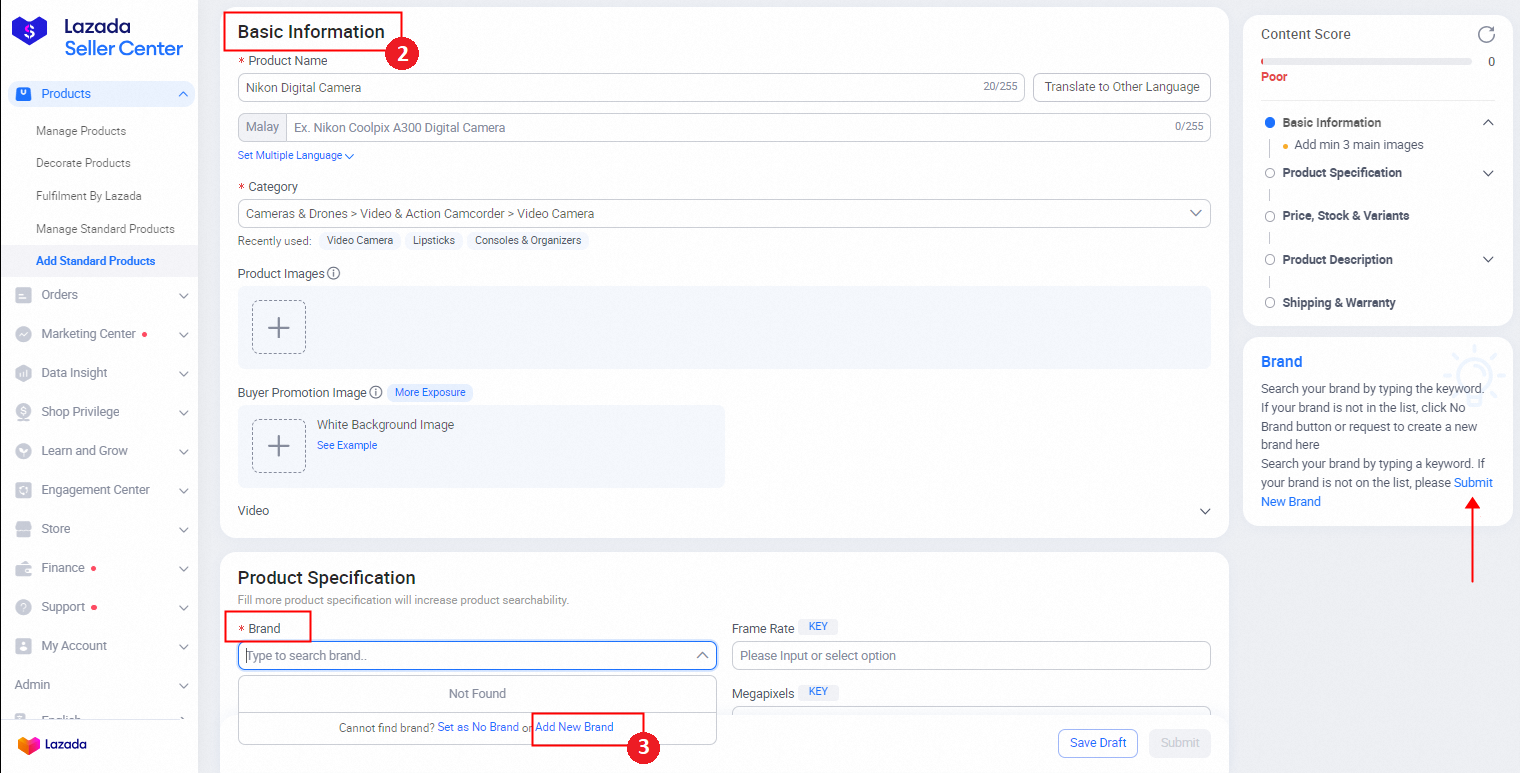Screen dimensions: 1520x782
Task: Click the plus box to add product images
Action: (x=279, y=327)
